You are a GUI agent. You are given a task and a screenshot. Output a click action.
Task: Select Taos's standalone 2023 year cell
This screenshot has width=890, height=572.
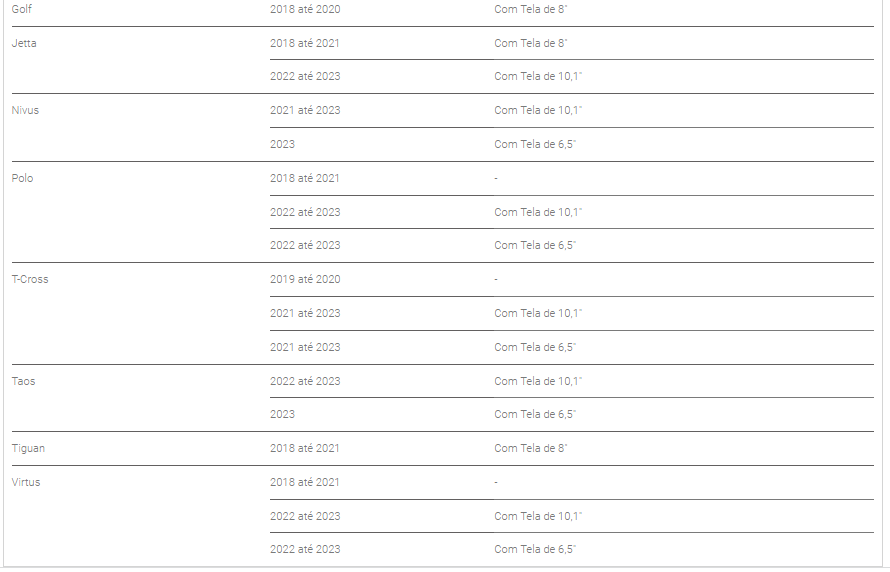pyautogui.click(x=282, y=414)
